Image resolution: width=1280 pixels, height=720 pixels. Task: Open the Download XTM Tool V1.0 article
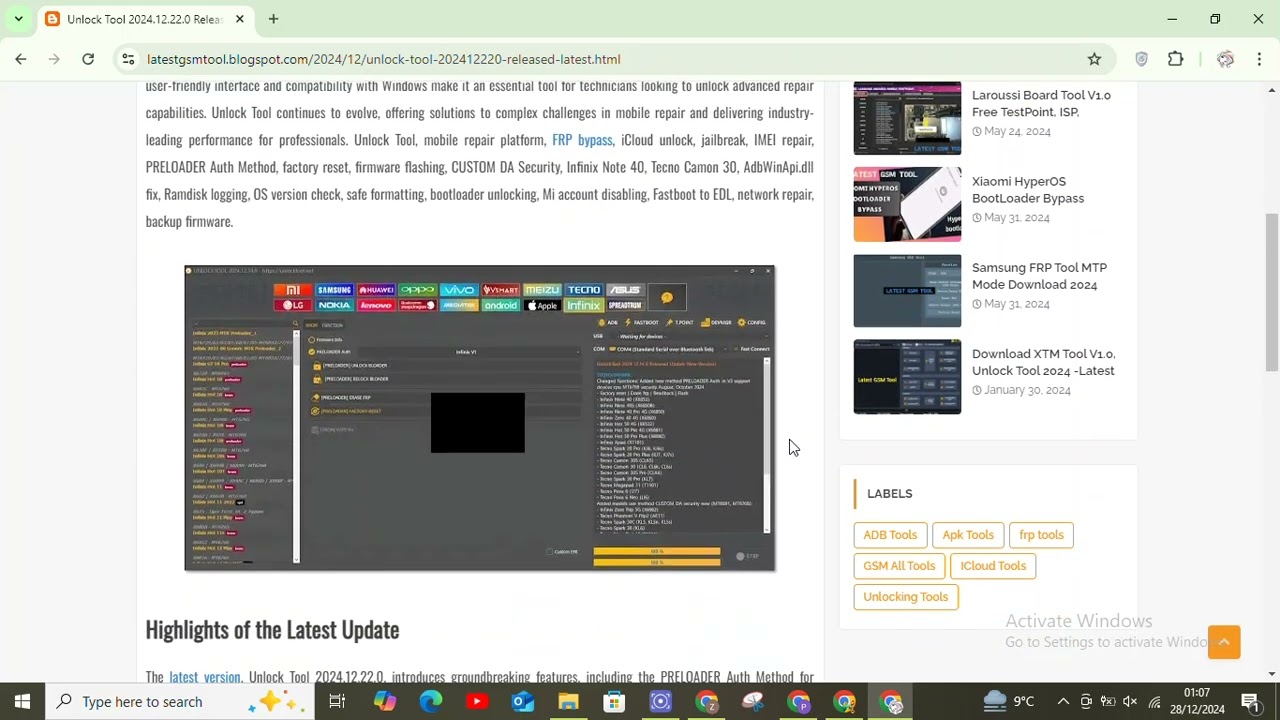[1043, 362]
